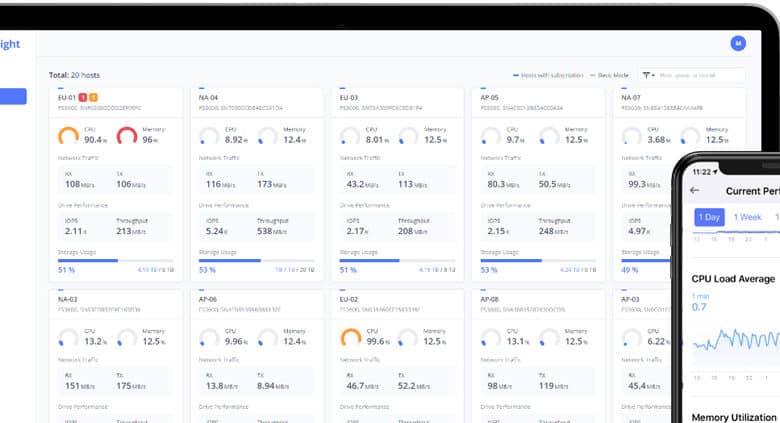Screen dimensions: 780x423
Task: Focus the host search input field
Action: click(x=701, y=75)
